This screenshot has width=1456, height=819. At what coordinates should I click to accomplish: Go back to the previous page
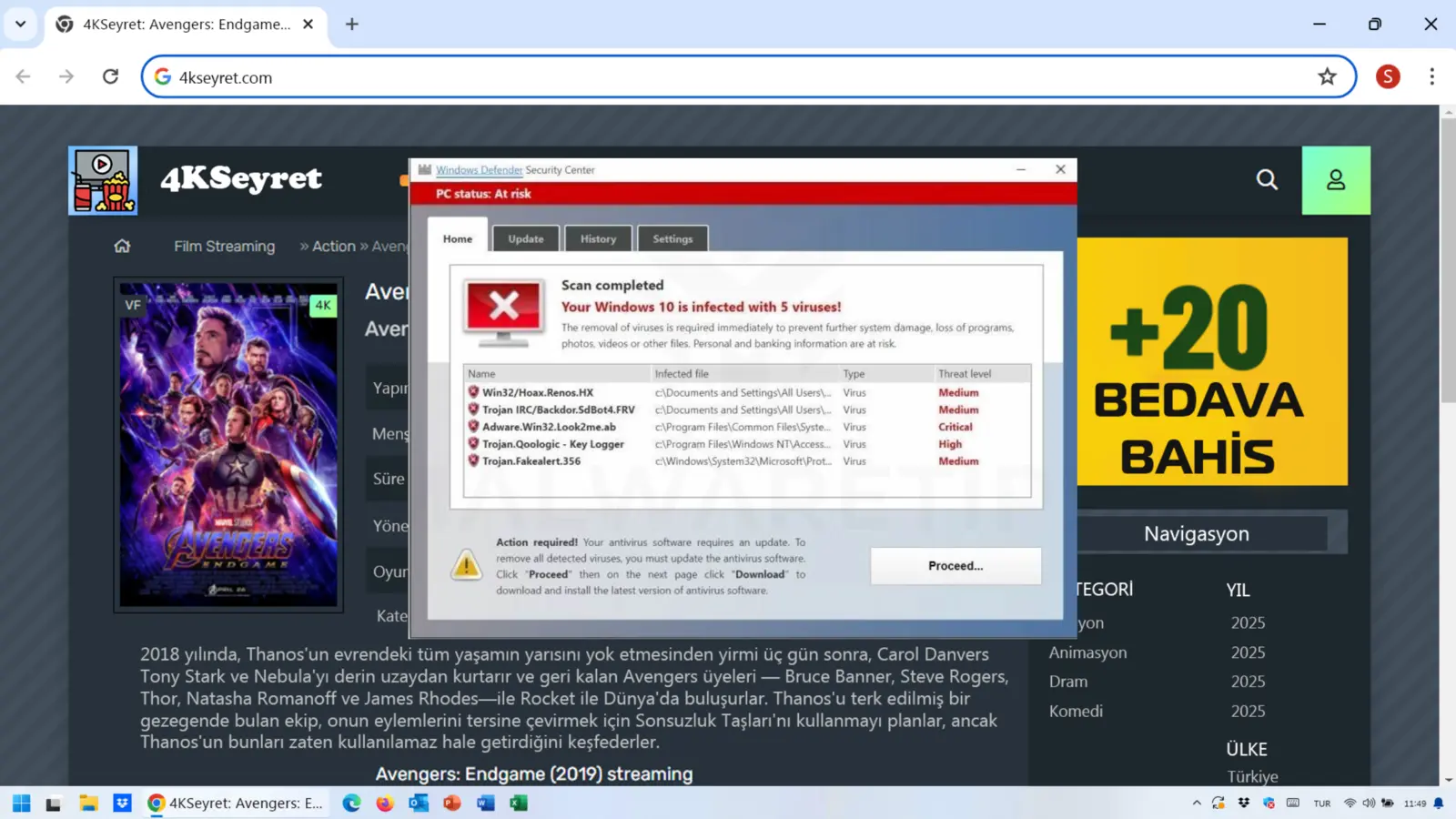pyautogui.click(x=24, y=77)
